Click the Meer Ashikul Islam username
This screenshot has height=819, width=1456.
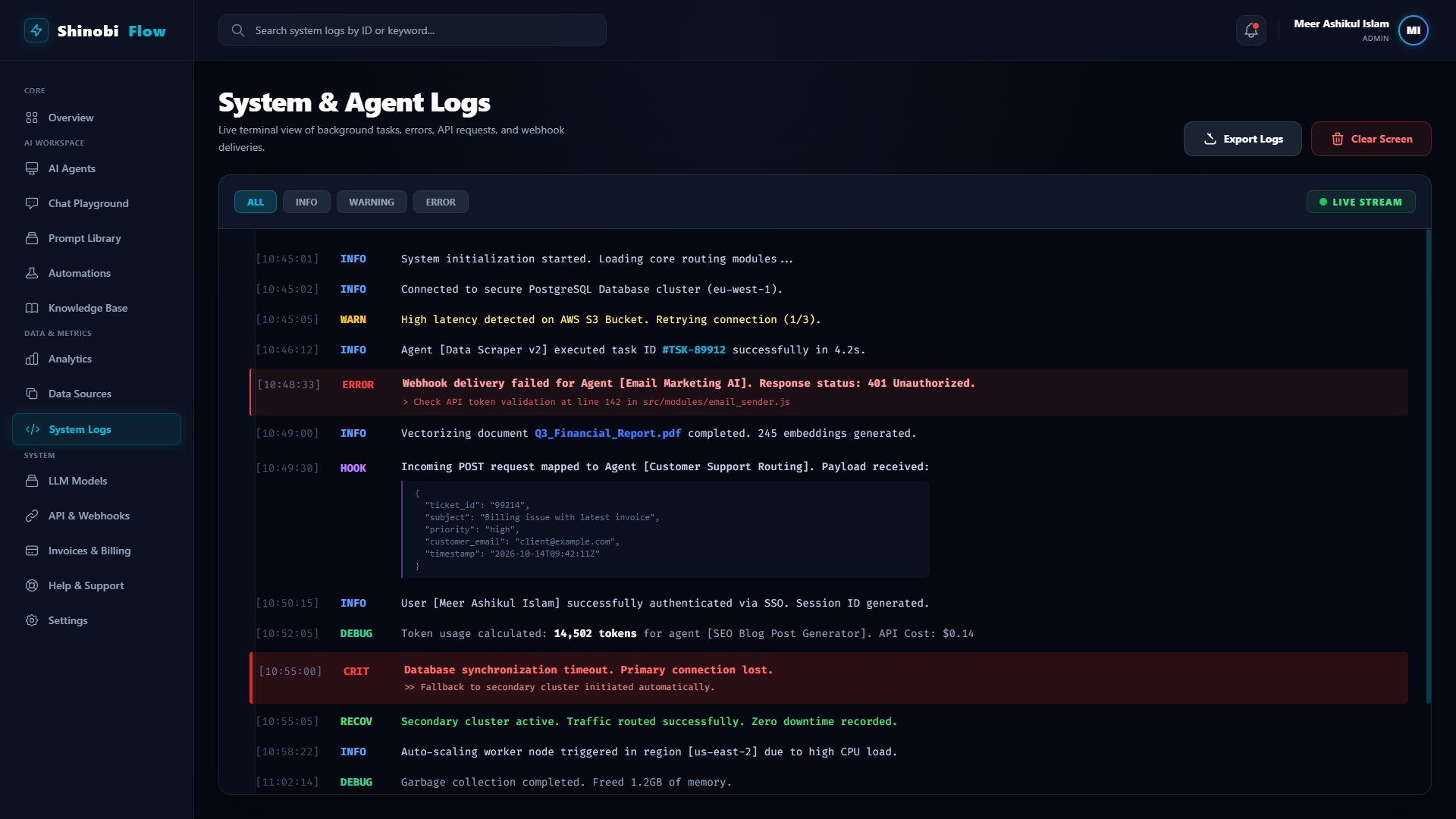point(1341,24)
